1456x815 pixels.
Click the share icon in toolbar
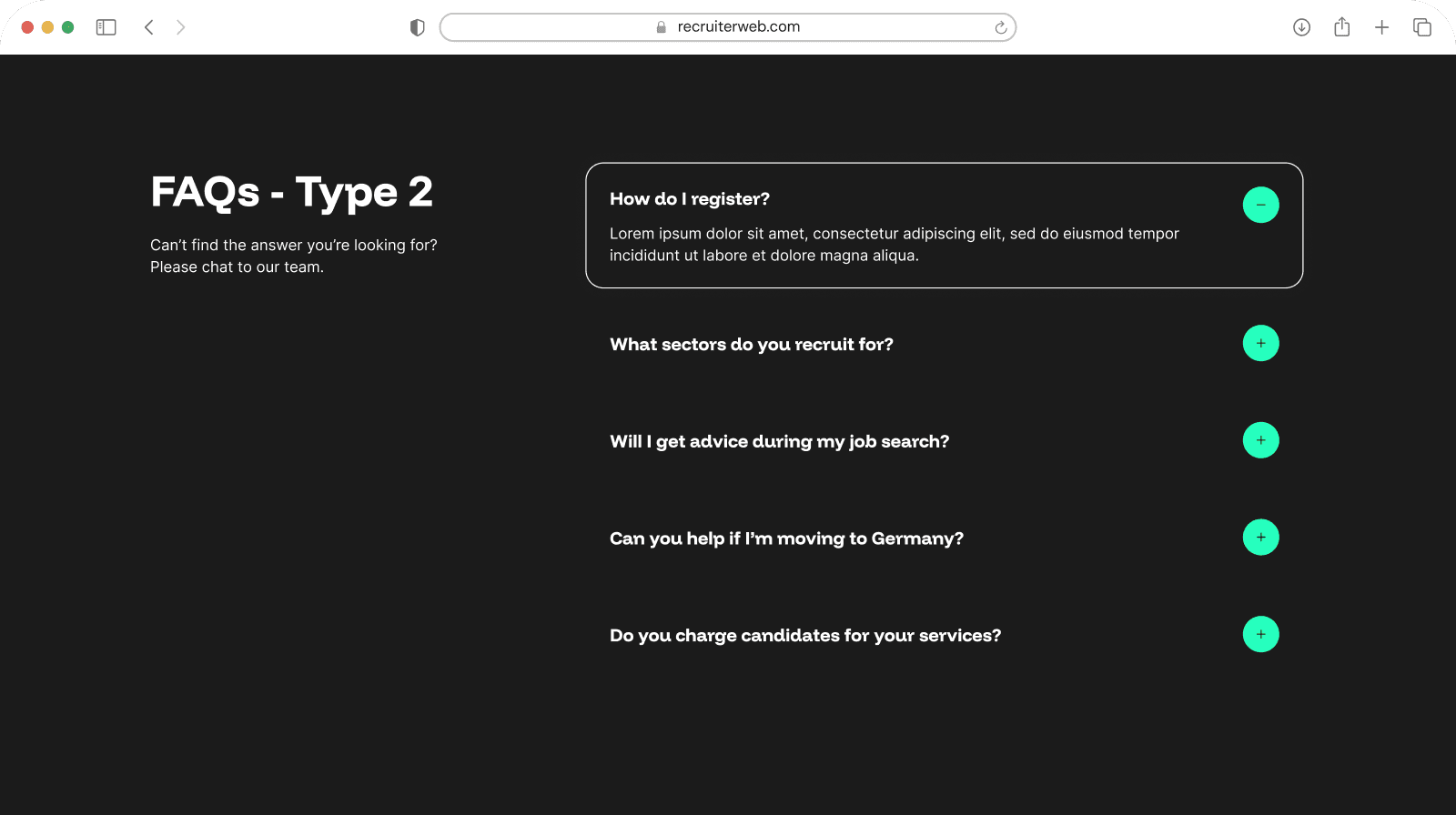pyautogui.click(x=1341, y=27)
